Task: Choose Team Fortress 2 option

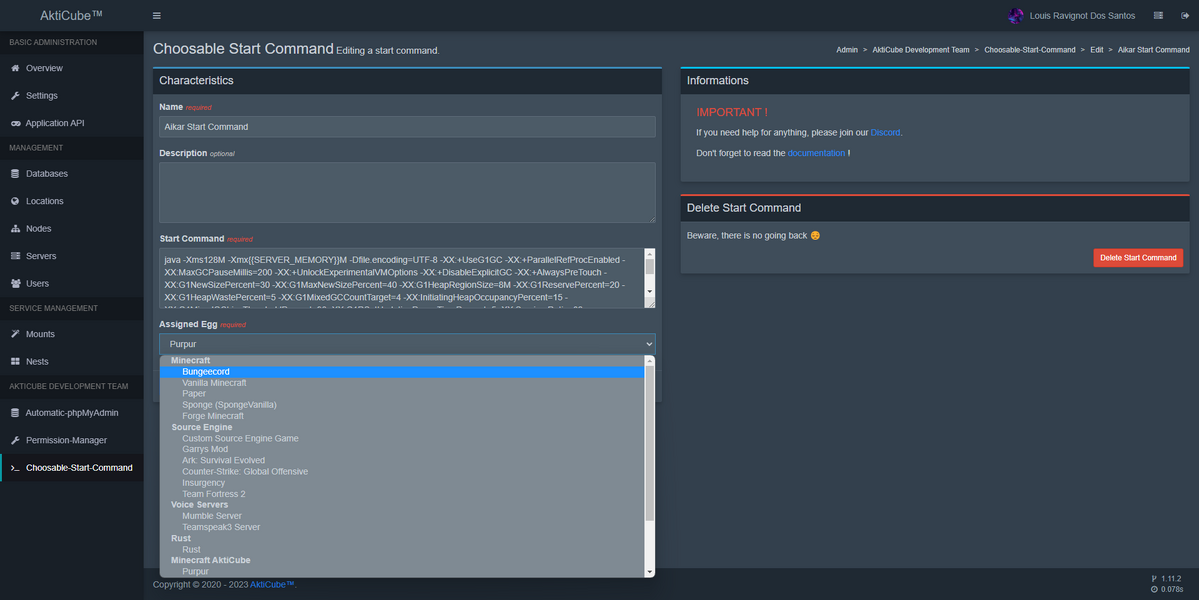Action: (x=402, y=494)
